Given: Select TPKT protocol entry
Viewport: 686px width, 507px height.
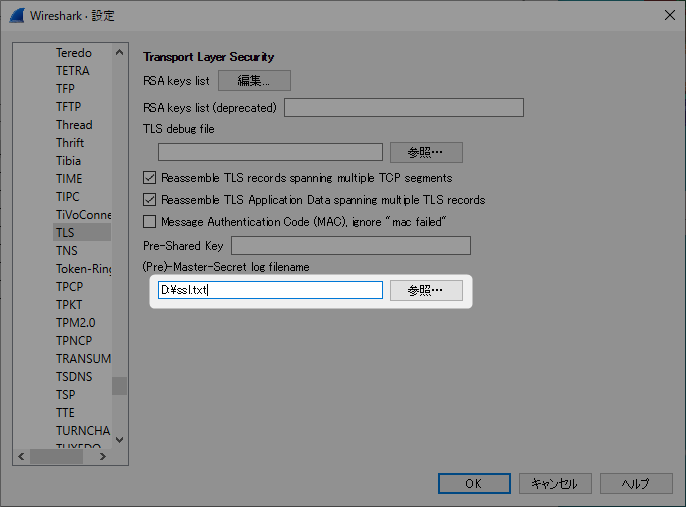Looking at the screenshot, I should (x=69, y=304).
